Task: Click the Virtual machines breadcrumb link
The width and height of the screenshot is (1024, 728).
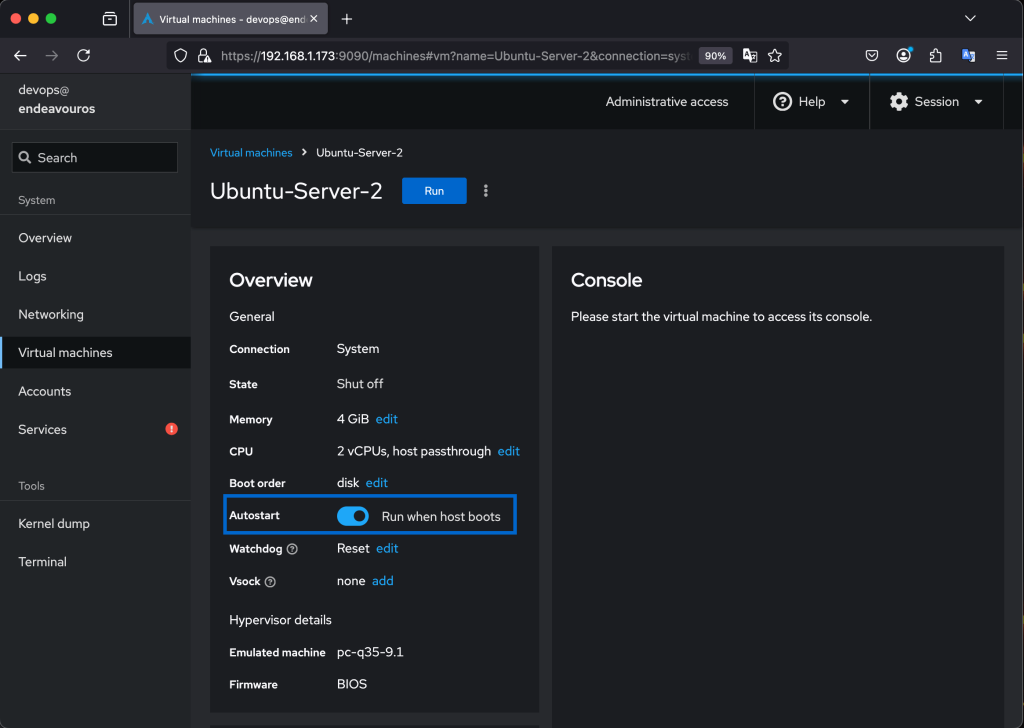Action: coord(251,153)
